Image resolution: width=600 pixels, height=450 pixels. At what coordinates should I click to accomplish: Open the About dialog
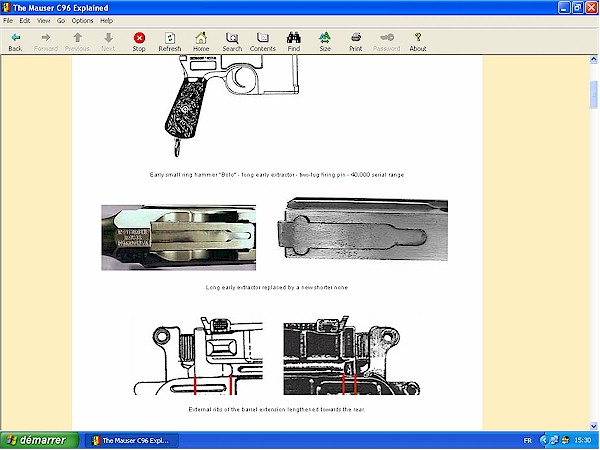pyautogui.click(x=418, y=42)
